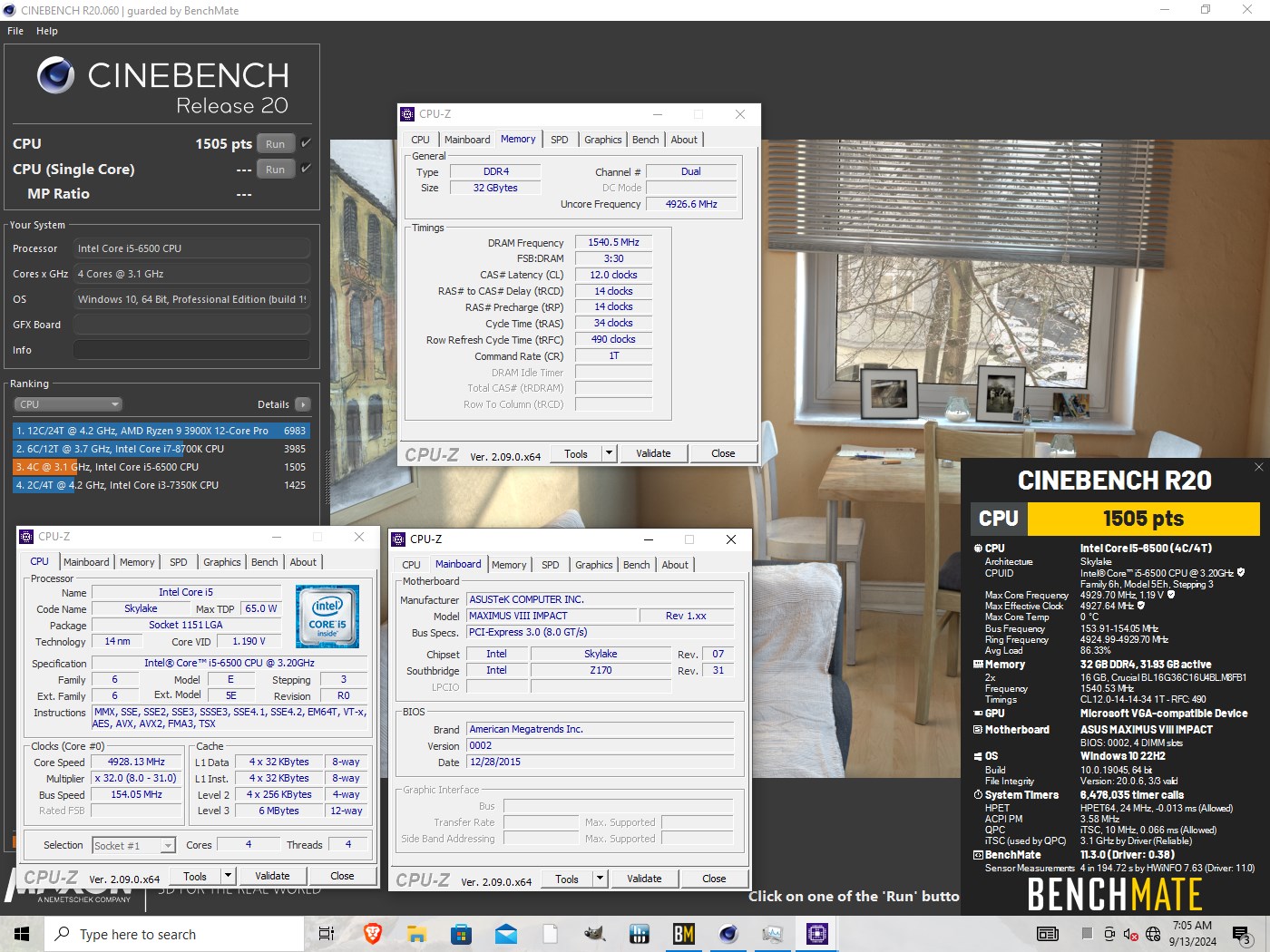
Task: Open Mainboard tab in CPU-Z CPU window
Action: pyautogui.click(x=86, y=562)
